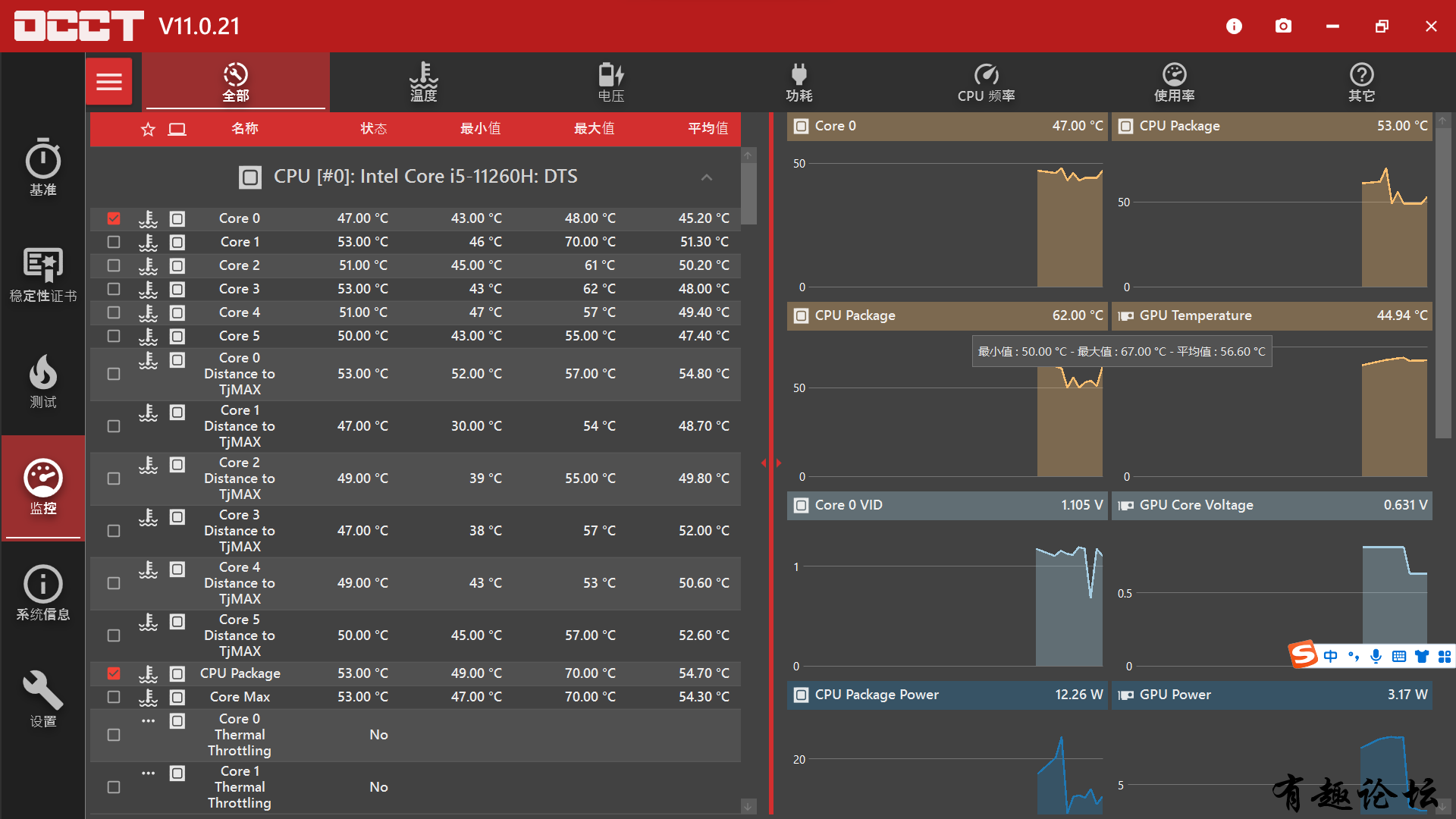Image resolution: width=1456 pixels, height=819 pixels.
Task: Open the 监控 monitoring section
Action: point(43,487)
